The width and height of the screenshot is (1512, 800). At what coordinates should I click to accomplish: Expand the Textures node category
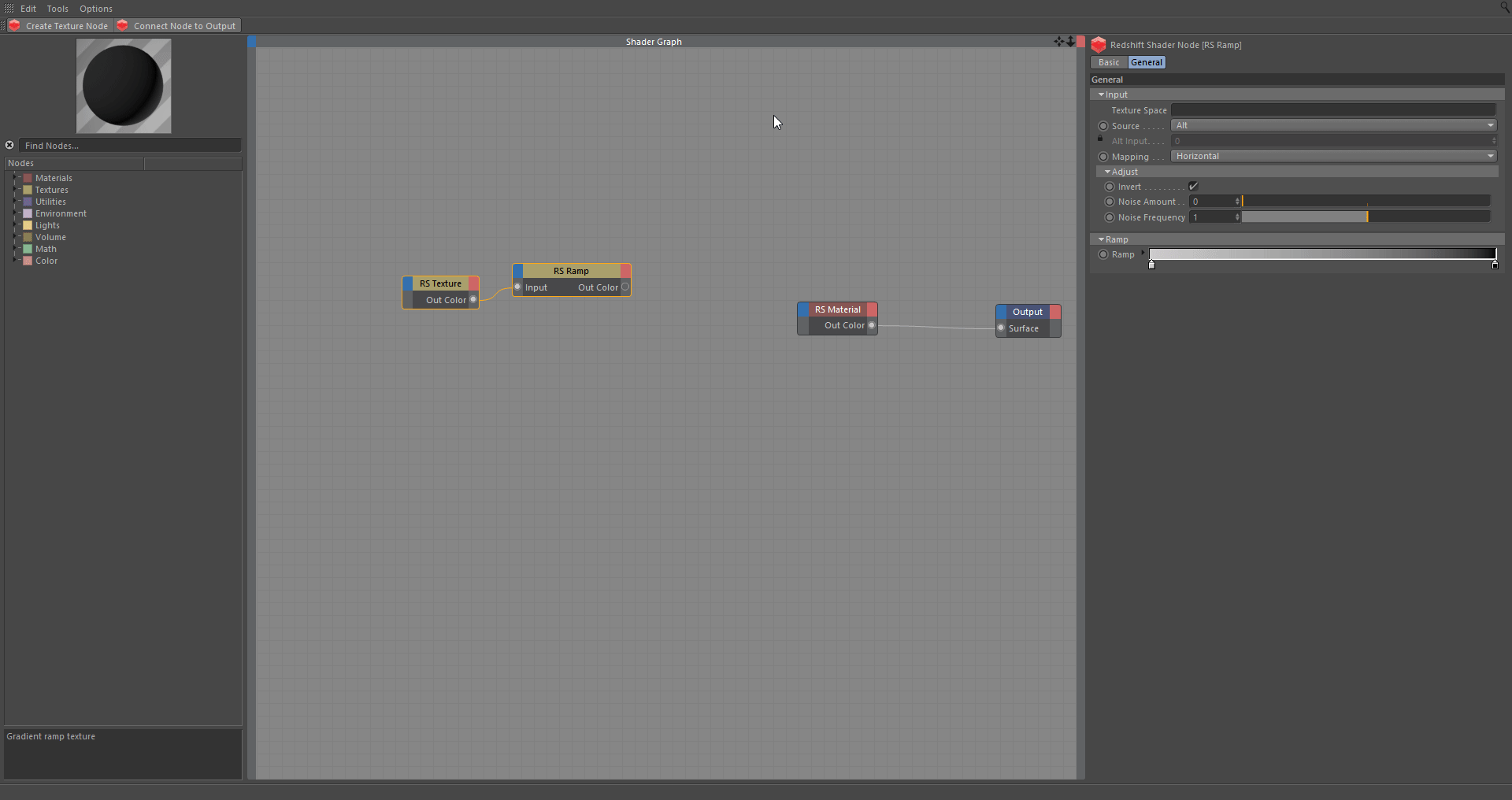(x=14, y=190)
